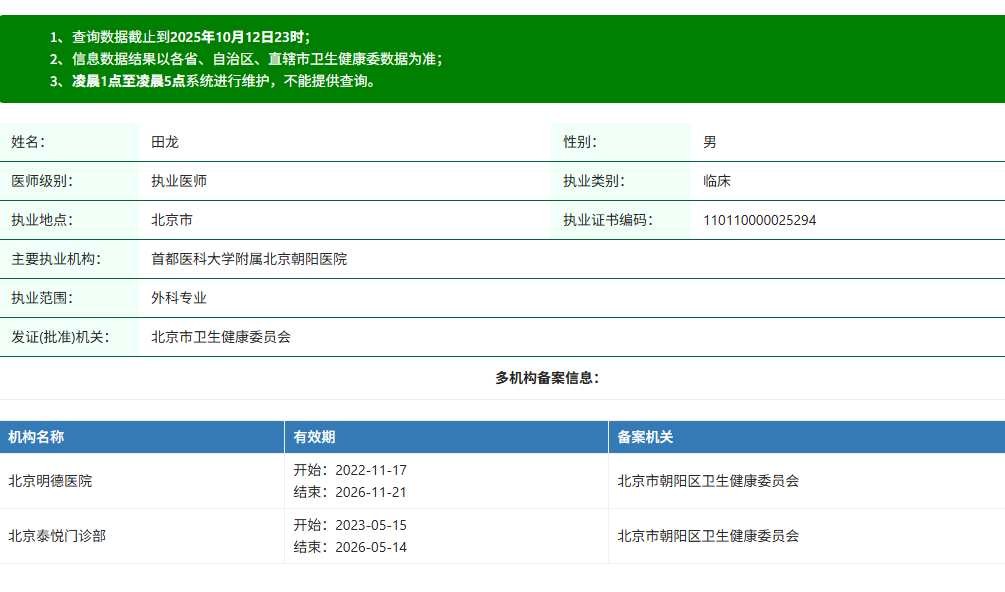Click the 有效期 column header
1005x592 pixels.
[x=314, y=437]
